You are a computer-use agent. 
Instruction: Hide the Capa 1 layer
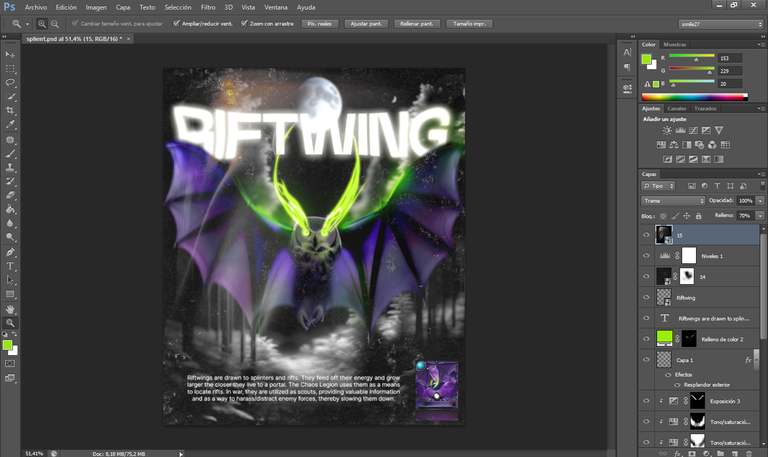pos(646,360)
